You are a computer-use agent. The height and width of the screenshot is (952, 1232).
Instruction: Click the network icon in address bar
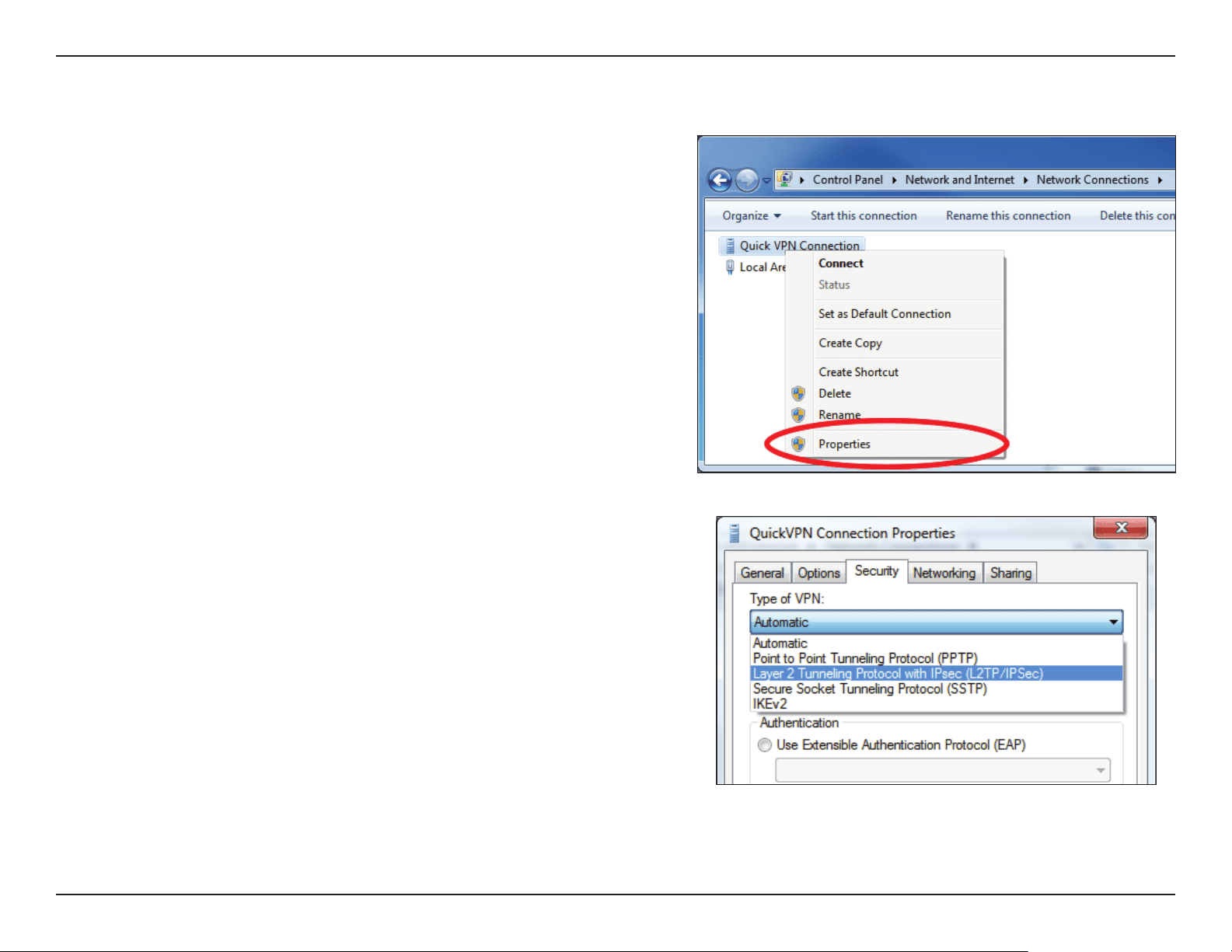(785, 180)
